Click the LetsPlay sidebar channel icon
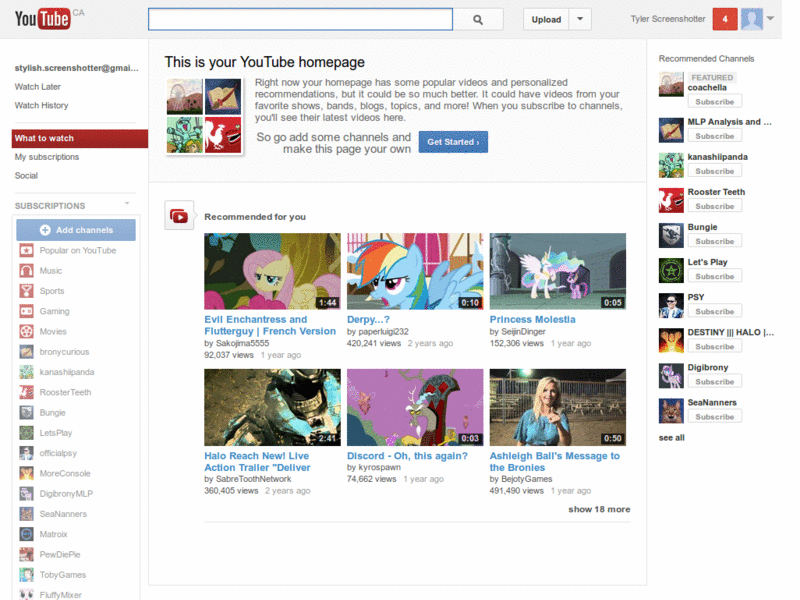Viewport: 800px width, 600px height. coord(27,433)
